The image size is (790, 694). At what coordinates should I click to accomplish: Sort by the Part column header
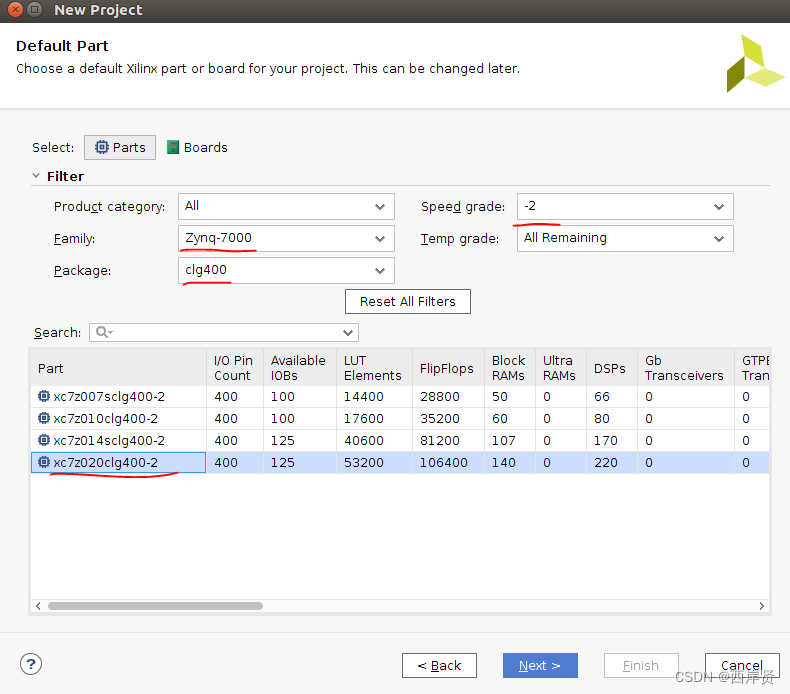[118, 368]
